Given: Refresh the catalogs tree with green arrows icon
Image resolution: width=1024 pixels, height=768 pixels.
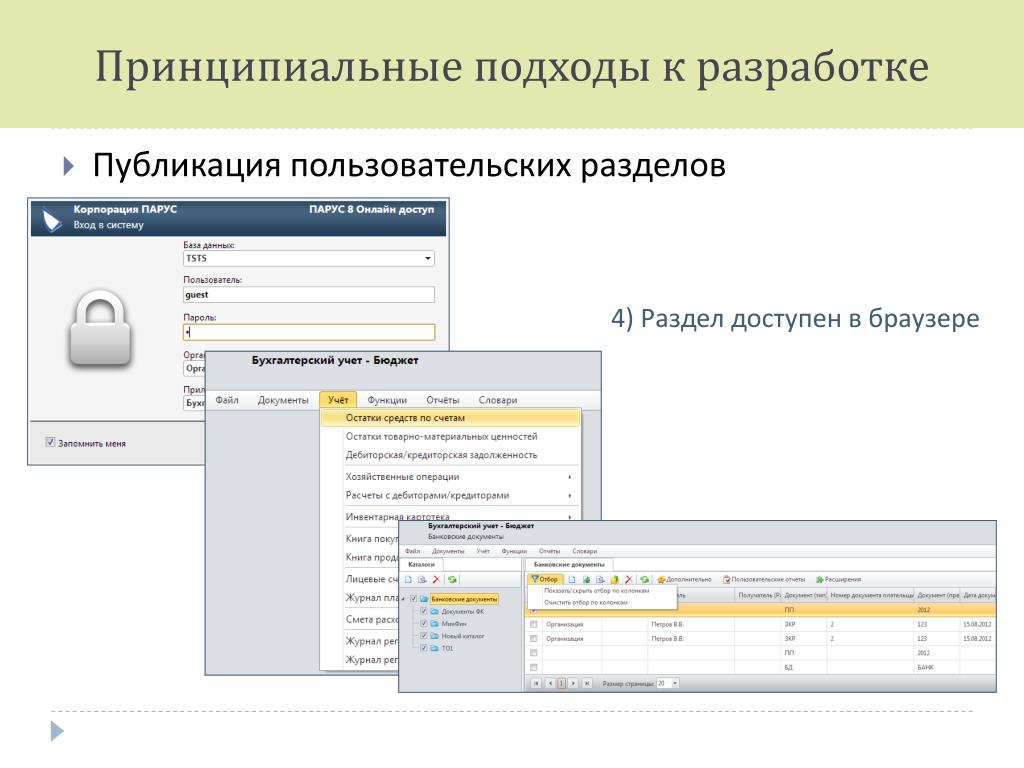Looking at the screenshot, I should point(452,579).
